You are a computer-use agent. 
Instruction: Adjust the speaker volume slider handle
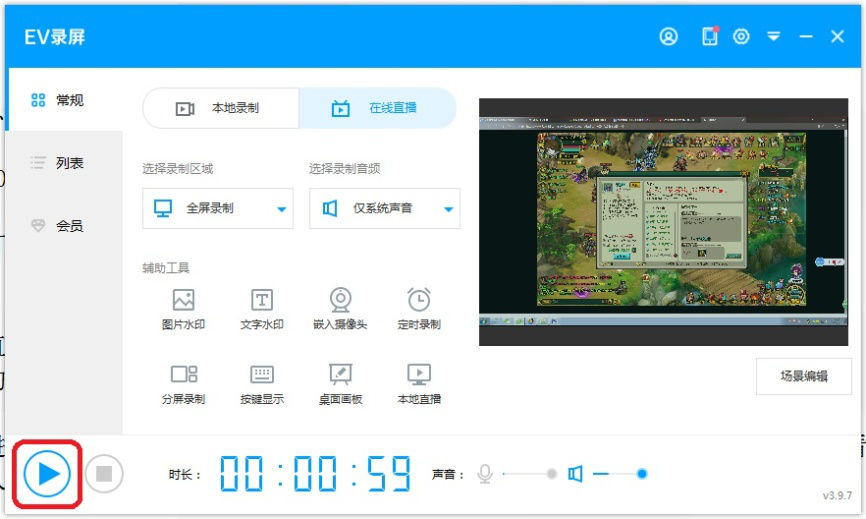[x=642, y=474]
